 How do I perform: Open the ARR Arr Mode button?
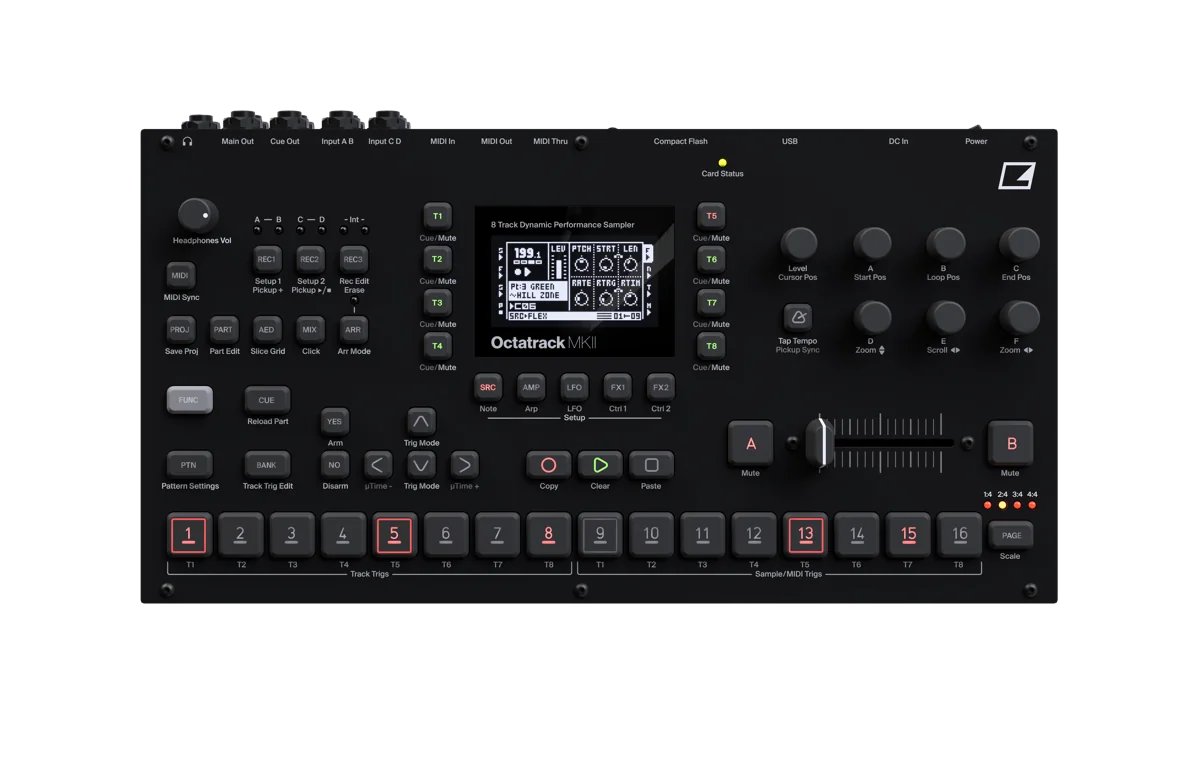click(353, 330)
